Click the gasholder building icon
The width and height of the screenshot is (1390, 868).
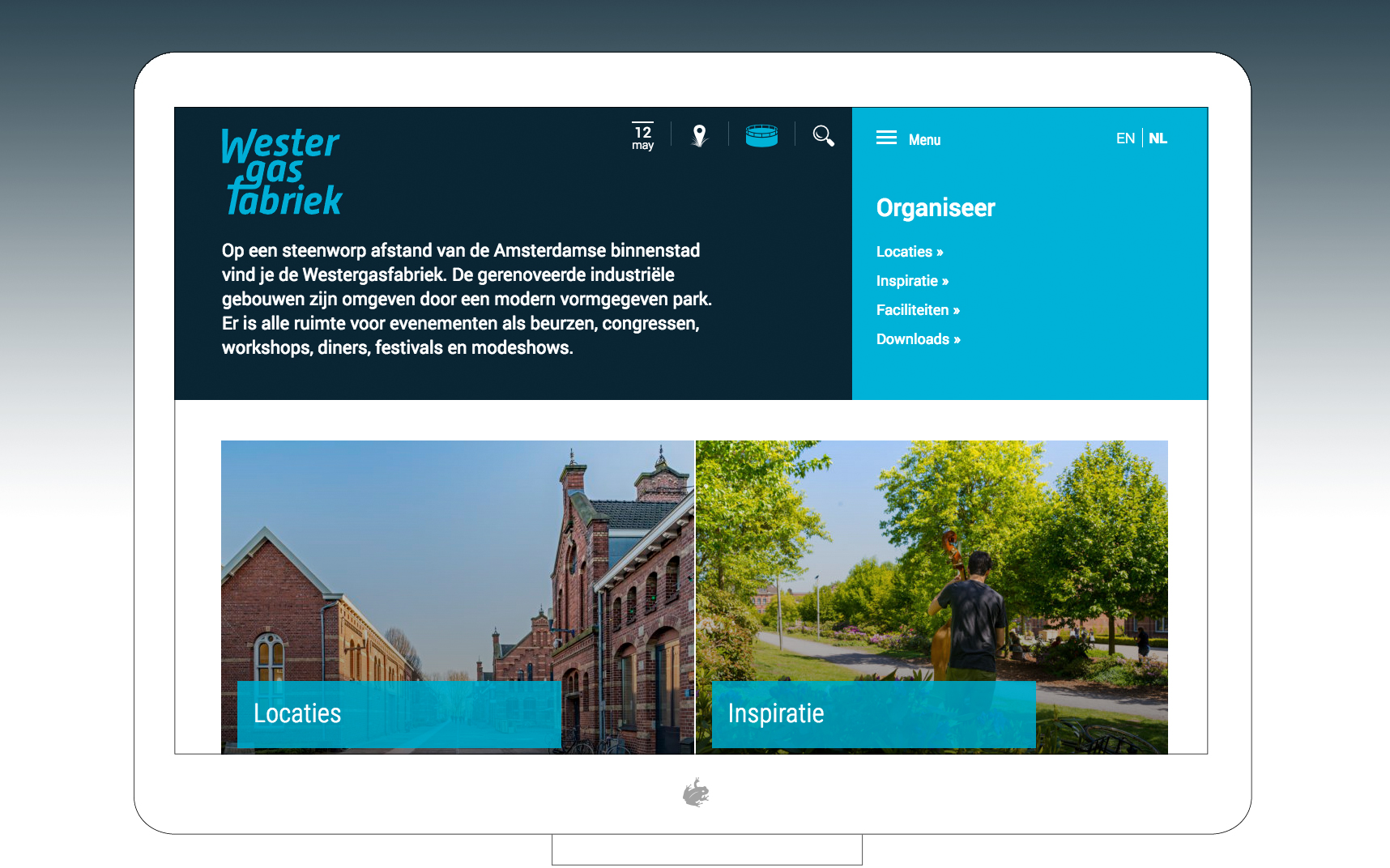(761, 135)
